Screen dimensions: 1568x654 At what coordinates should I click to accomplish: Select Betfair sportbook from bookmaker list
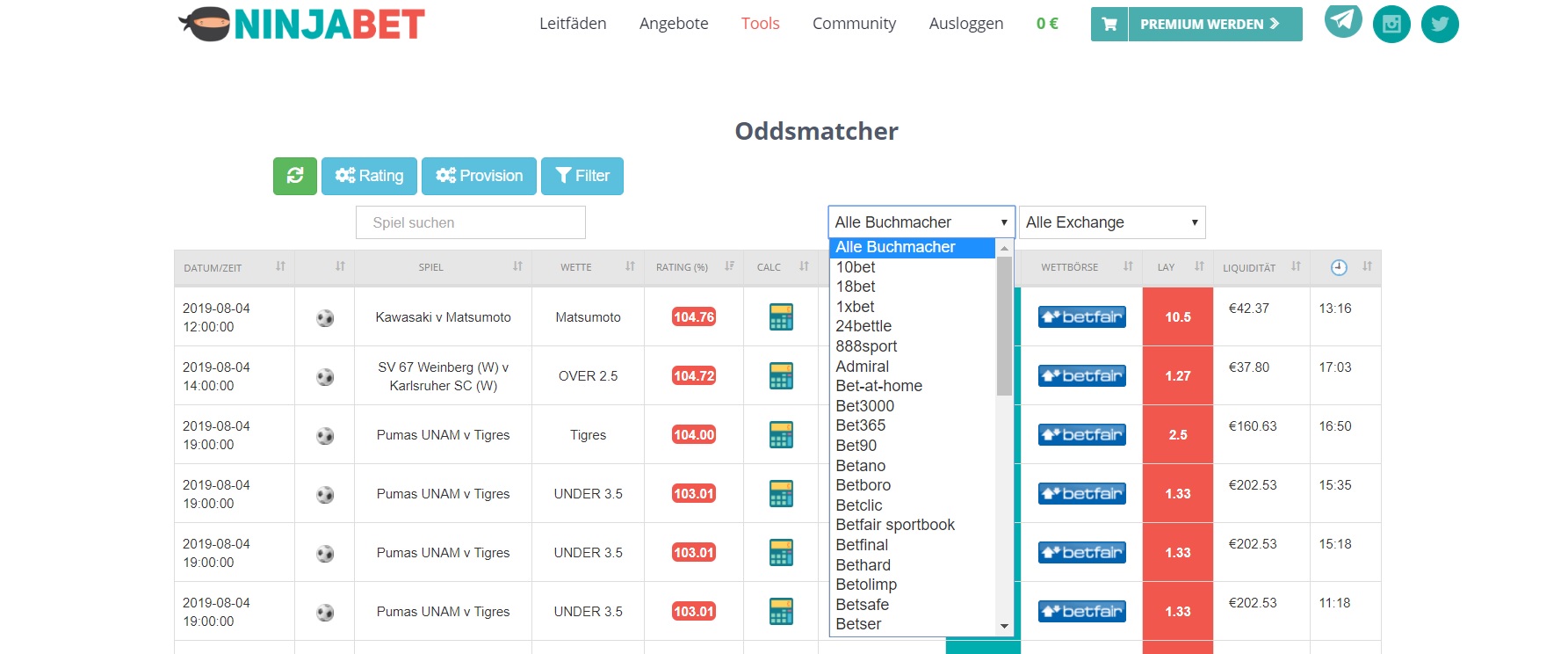pos(912,525)
